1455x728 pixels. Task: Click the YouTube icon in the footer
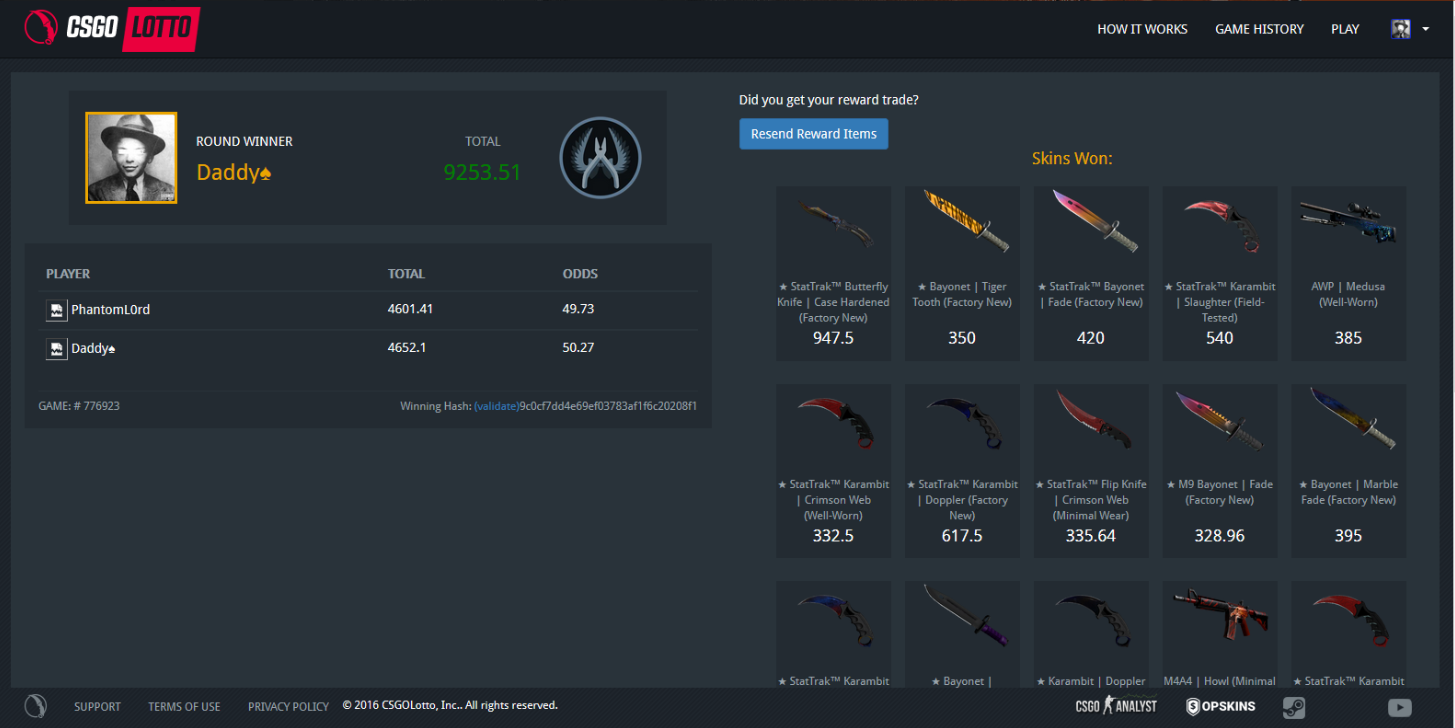1400,707
